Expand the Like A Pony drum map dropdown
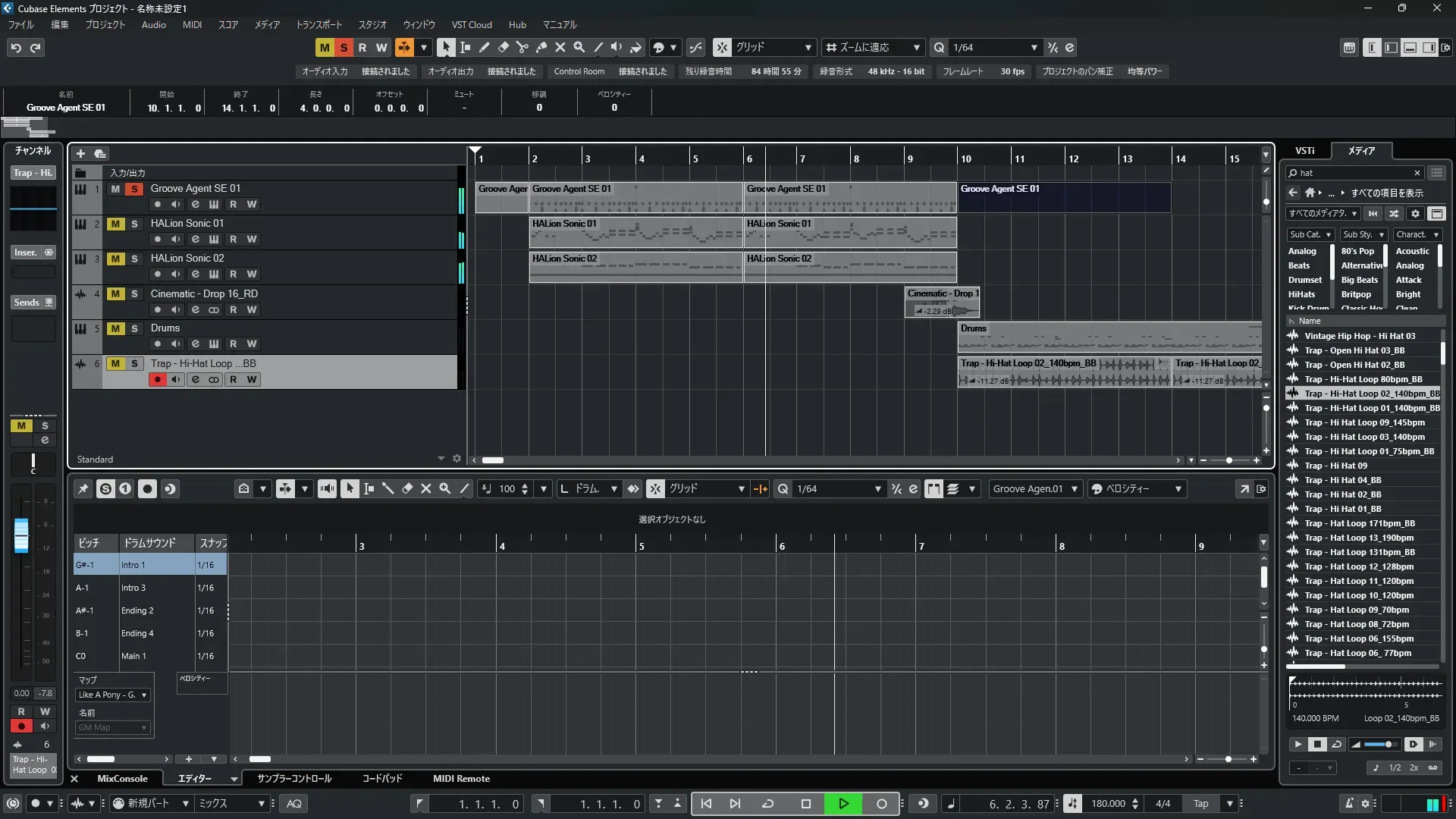Screen dimensions: 1456x819 112,695
